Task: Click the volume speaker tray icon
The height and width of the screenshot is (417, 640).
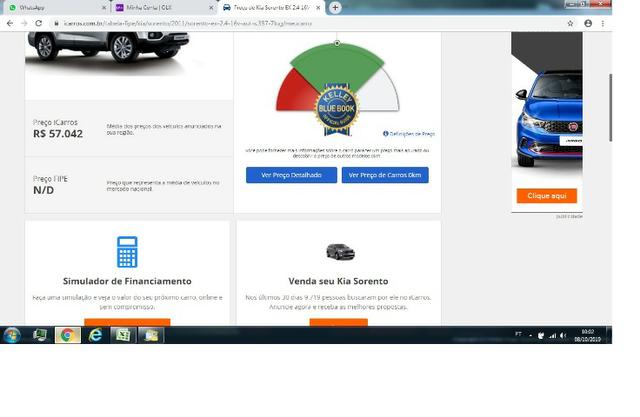Action: tap(563, 336)
